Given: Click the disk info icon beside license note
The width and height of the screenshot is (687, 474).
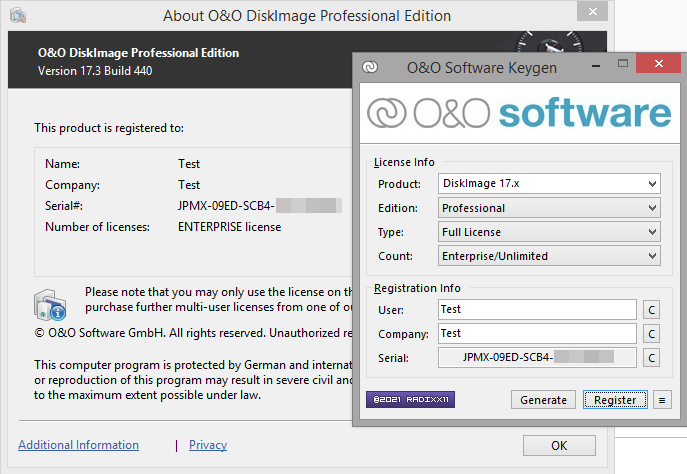Looking at the screenshot, I should point(50,304).
